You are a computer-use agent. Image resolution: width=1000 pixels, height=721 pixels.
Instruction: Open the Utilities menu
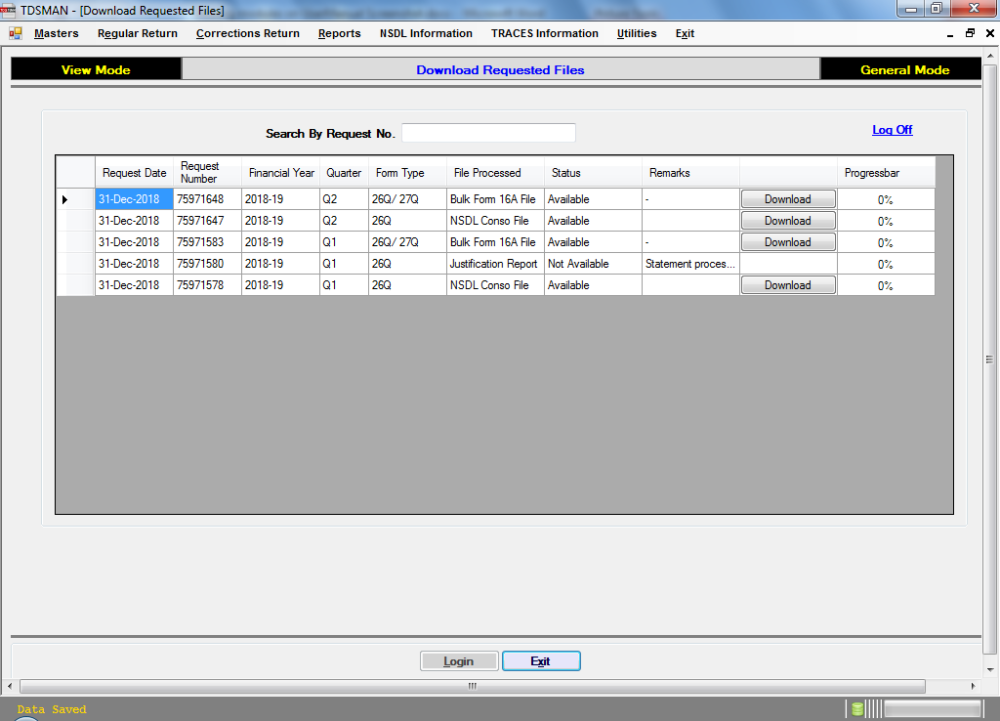(x=636, y=33)
